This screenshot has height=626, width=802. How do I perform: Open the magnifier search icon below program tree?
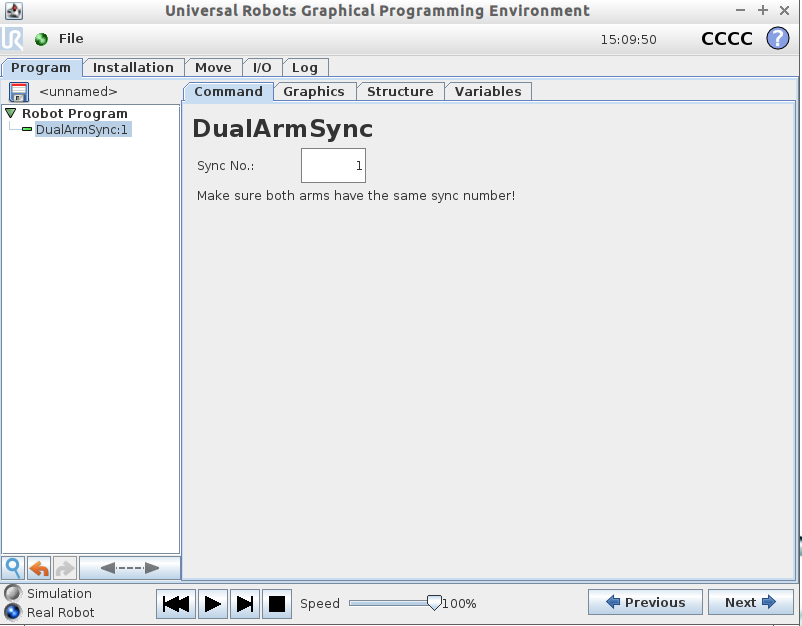(13, 568)
